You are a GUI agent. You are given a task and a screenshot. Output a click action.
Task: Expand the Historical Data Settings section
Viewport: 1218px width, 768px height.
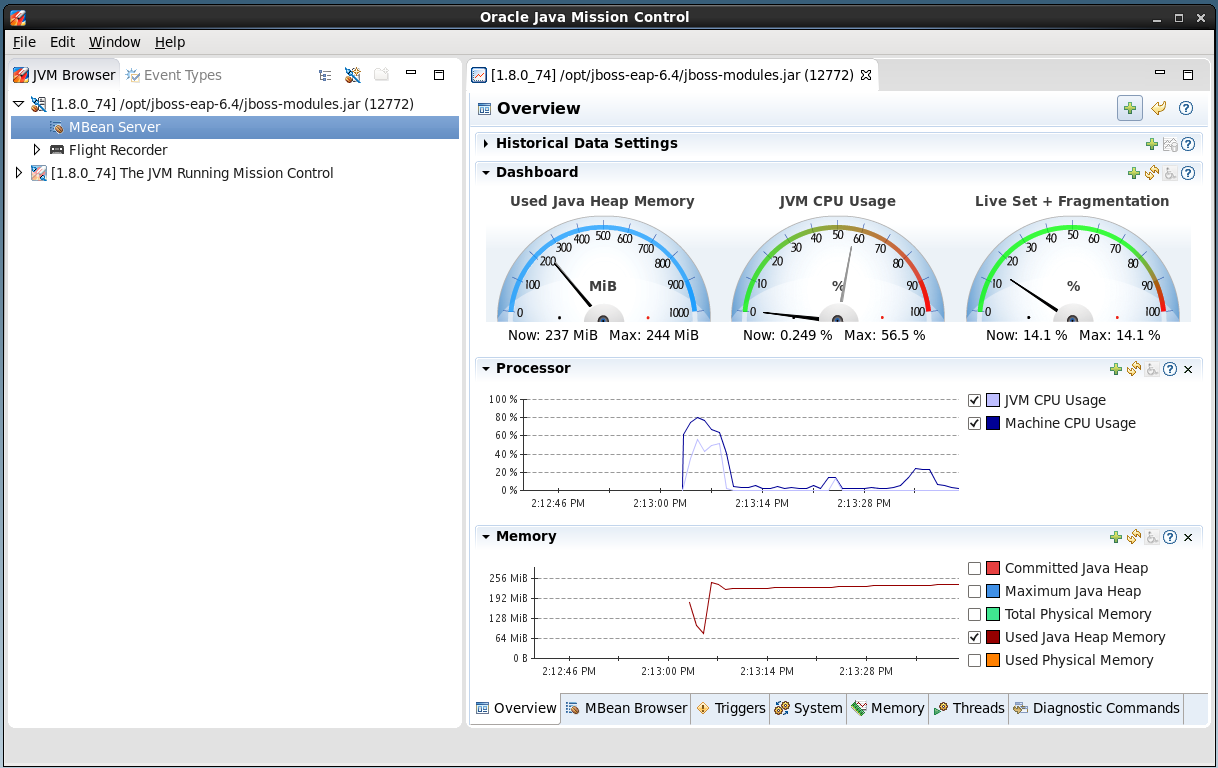pos(485,144)
